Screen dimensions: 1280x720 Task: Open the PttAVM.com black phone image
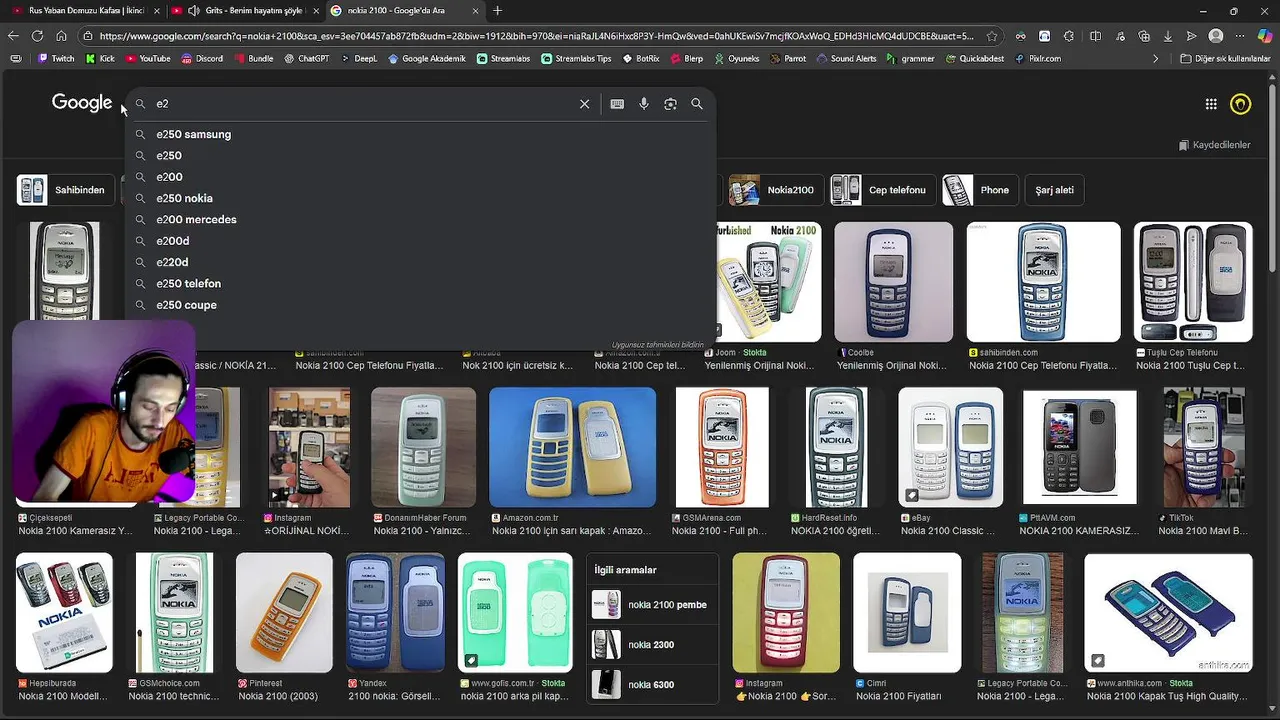[x=1079, y=447]
